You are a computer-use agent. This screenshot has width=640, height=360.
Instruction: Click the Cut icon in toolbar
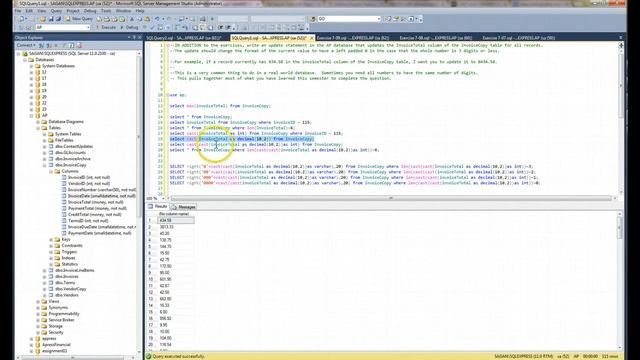(132, 19)
